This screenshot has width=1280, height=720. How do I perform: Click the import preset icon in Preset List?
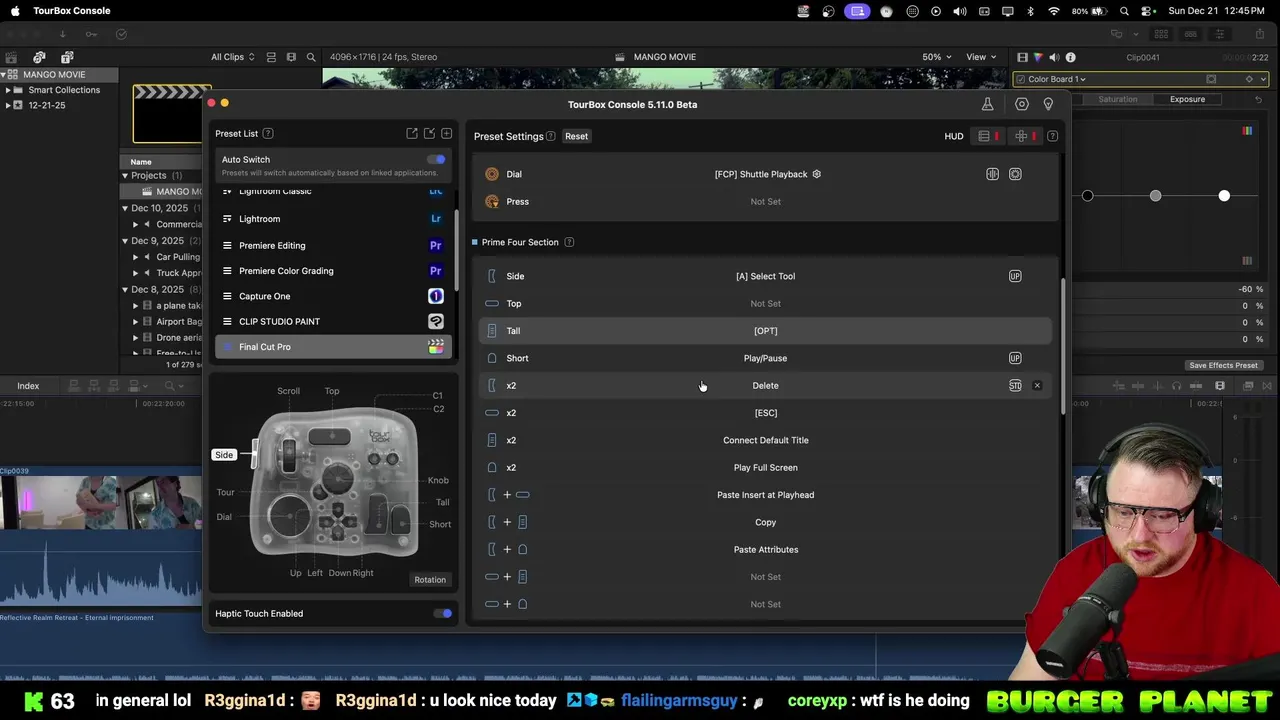pos(429,133)
